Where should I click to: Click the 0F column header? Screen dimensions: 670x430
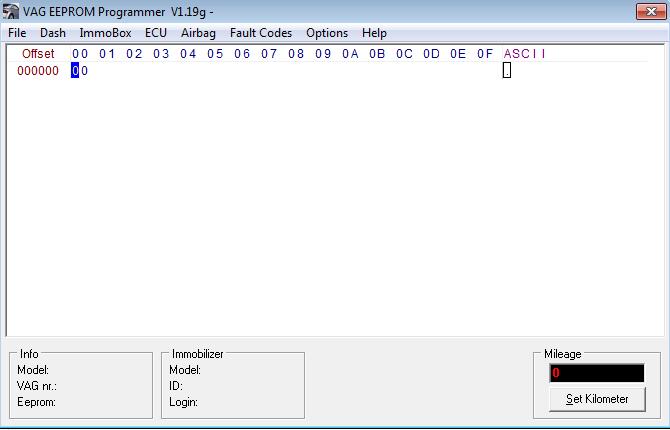click(x=485, y=54)
